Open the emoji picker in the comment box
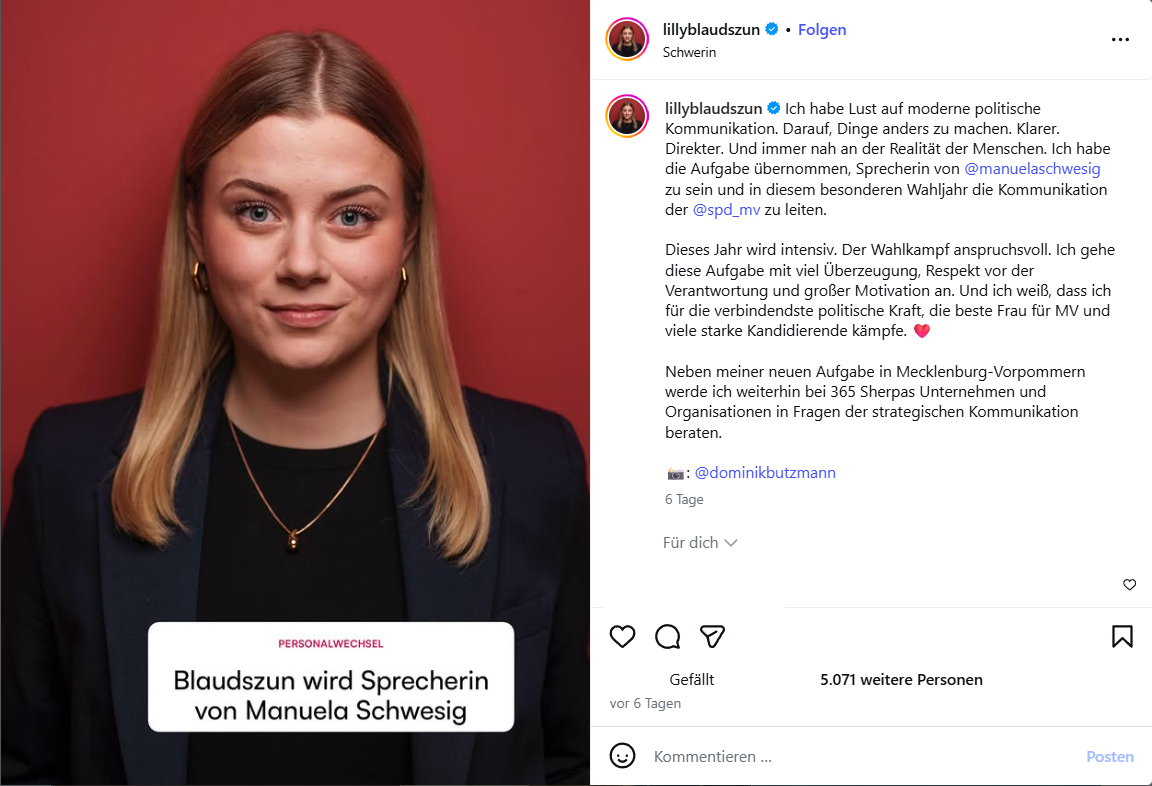Image resolution: width=1152 pixels, height=786 pixels. click(622, 756)
